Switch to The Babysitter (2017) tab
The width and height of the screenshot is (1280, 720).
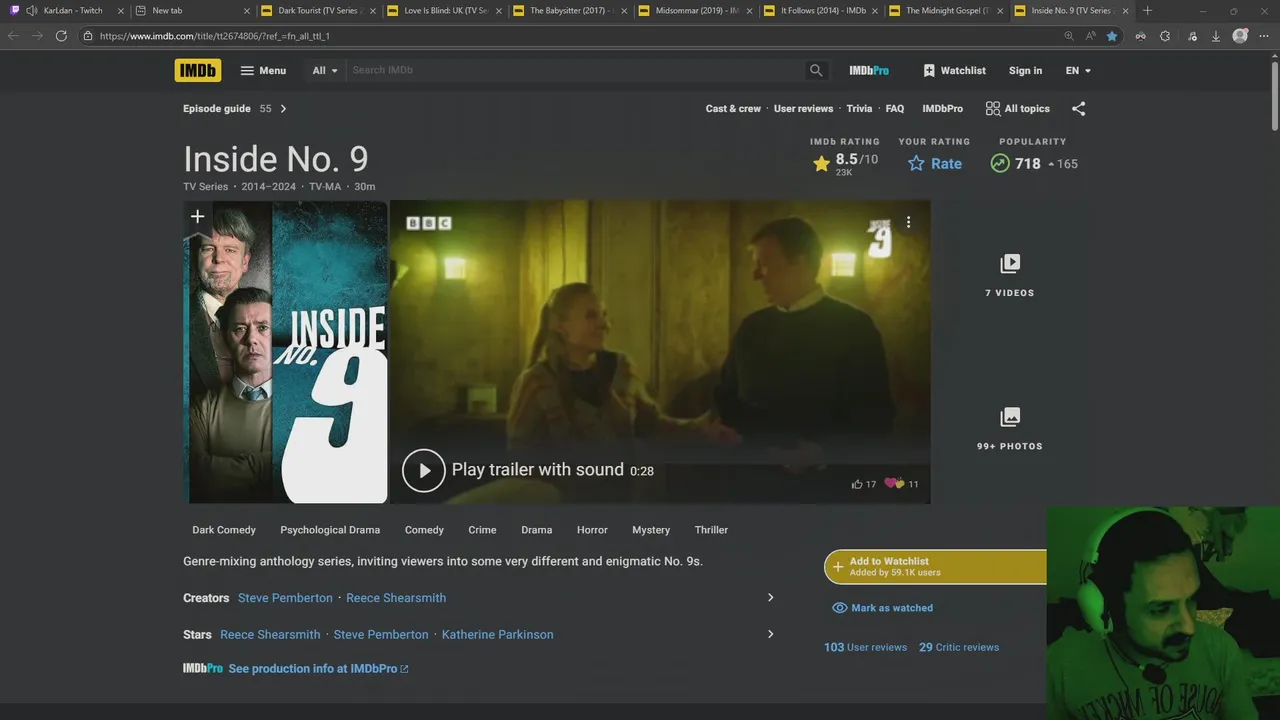point(570,10)
